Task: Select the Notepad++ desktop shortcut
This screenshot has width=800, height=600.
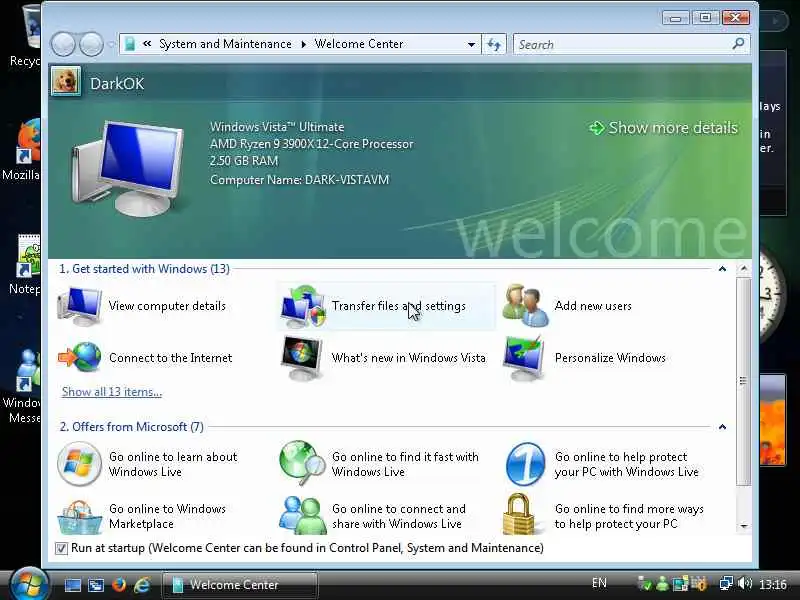Action: coord(23,264)
